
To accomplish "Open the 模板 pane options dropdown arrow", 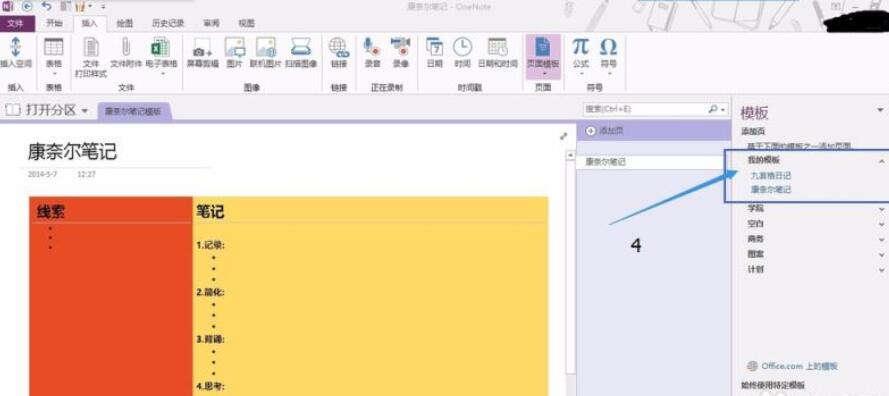I will [x=880, y=109].
